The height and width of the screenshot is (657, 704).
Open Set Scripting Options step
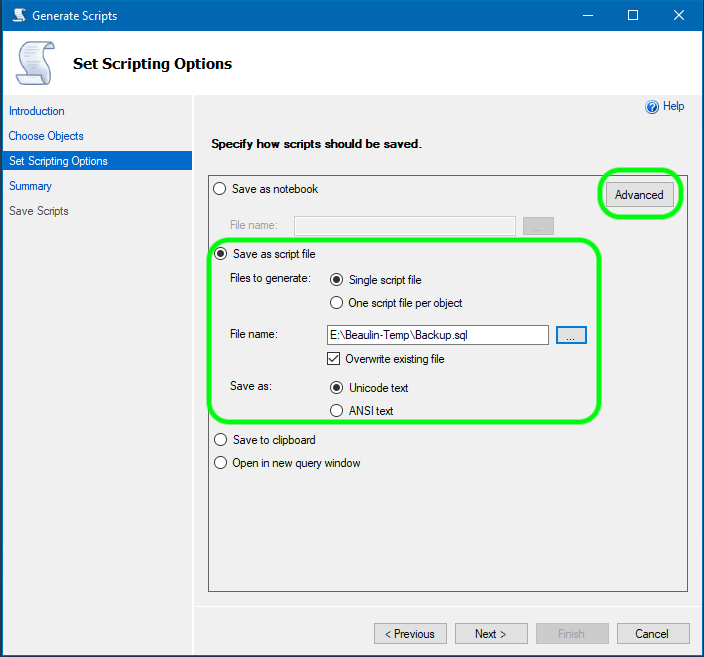(97, 160)
